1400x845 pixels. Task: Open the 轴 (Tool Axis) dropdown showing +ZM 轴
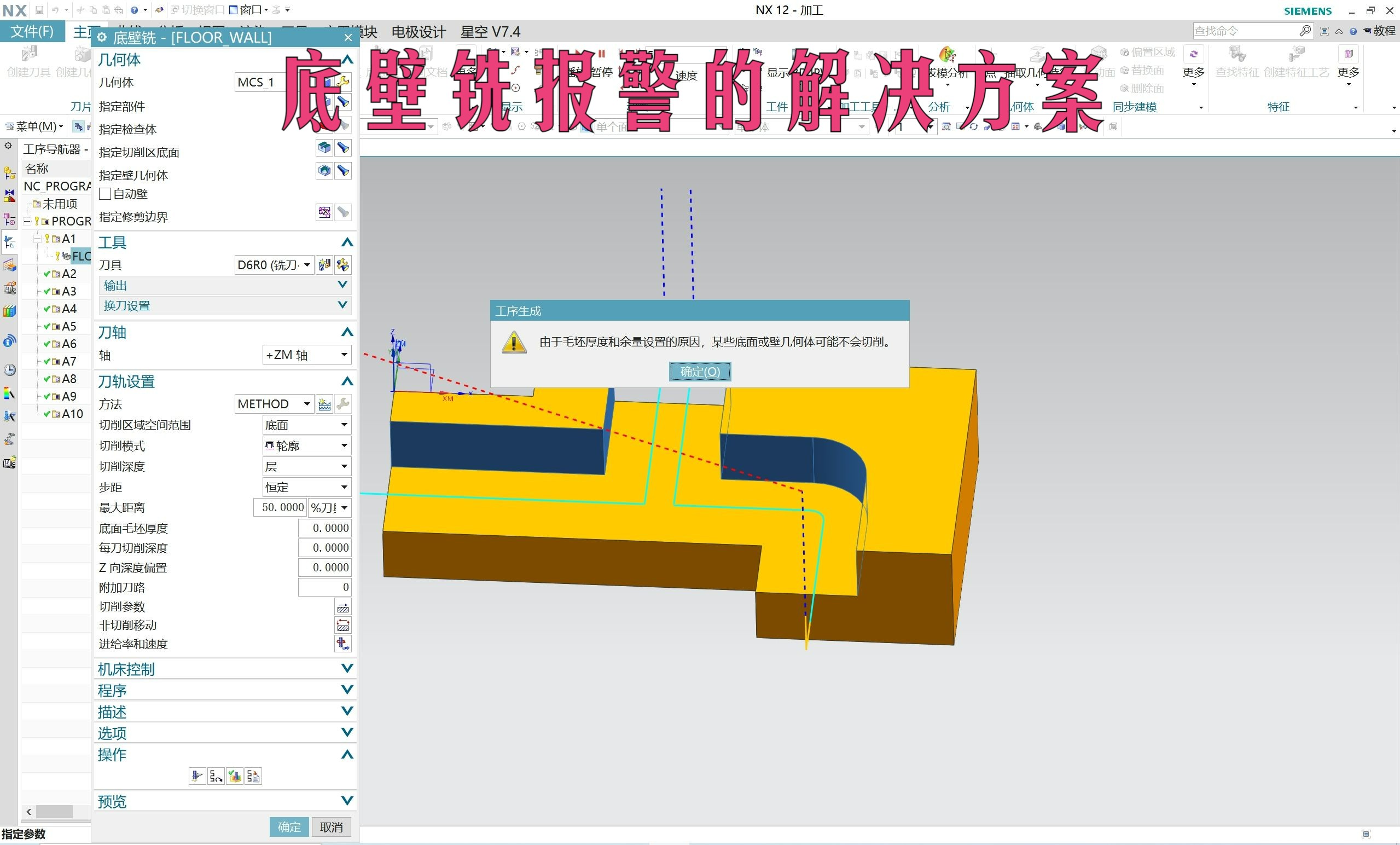307,355
